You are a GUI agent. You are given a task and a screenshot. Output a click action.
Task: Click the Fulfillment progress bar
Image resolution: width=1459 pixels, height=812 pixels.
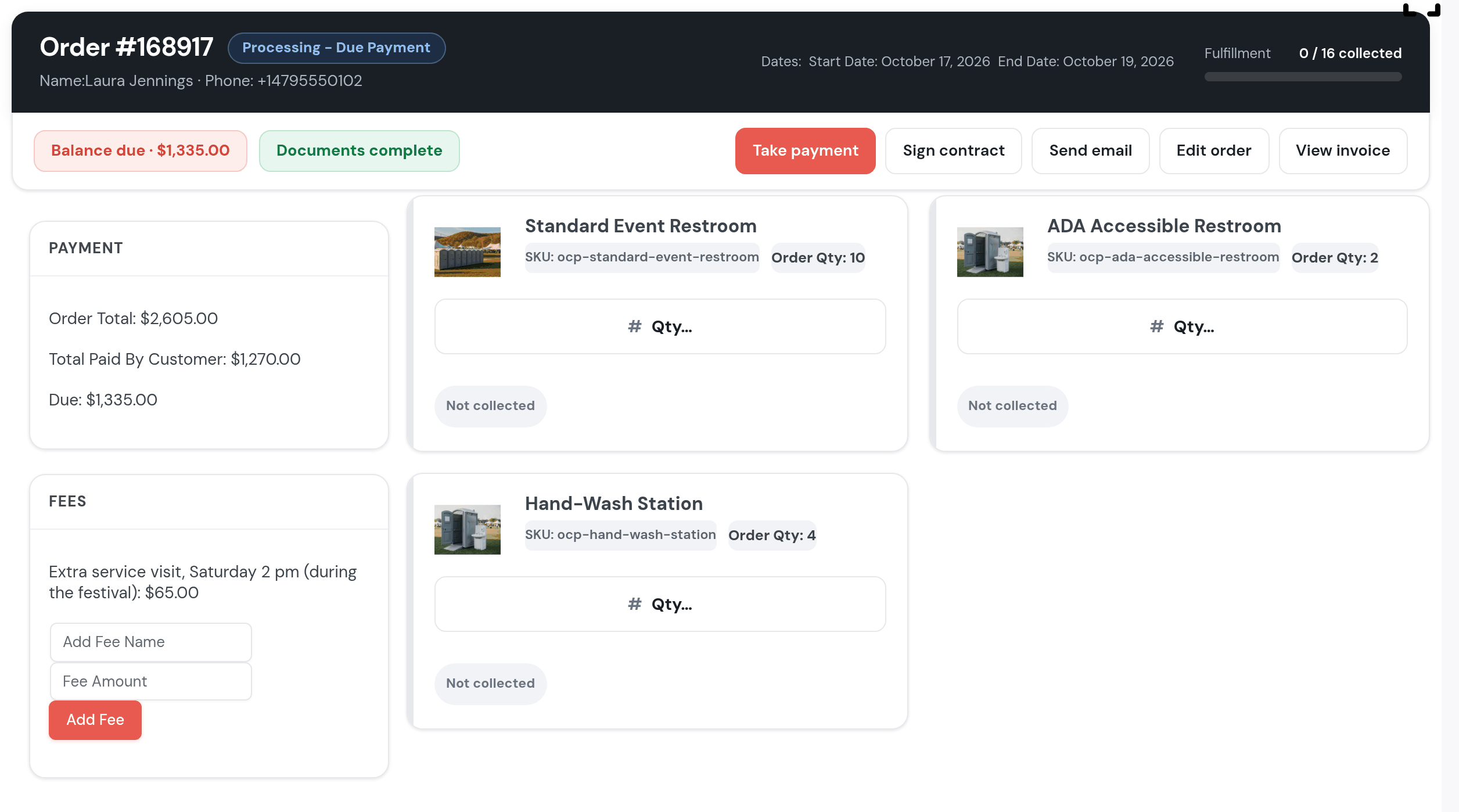1303,77
